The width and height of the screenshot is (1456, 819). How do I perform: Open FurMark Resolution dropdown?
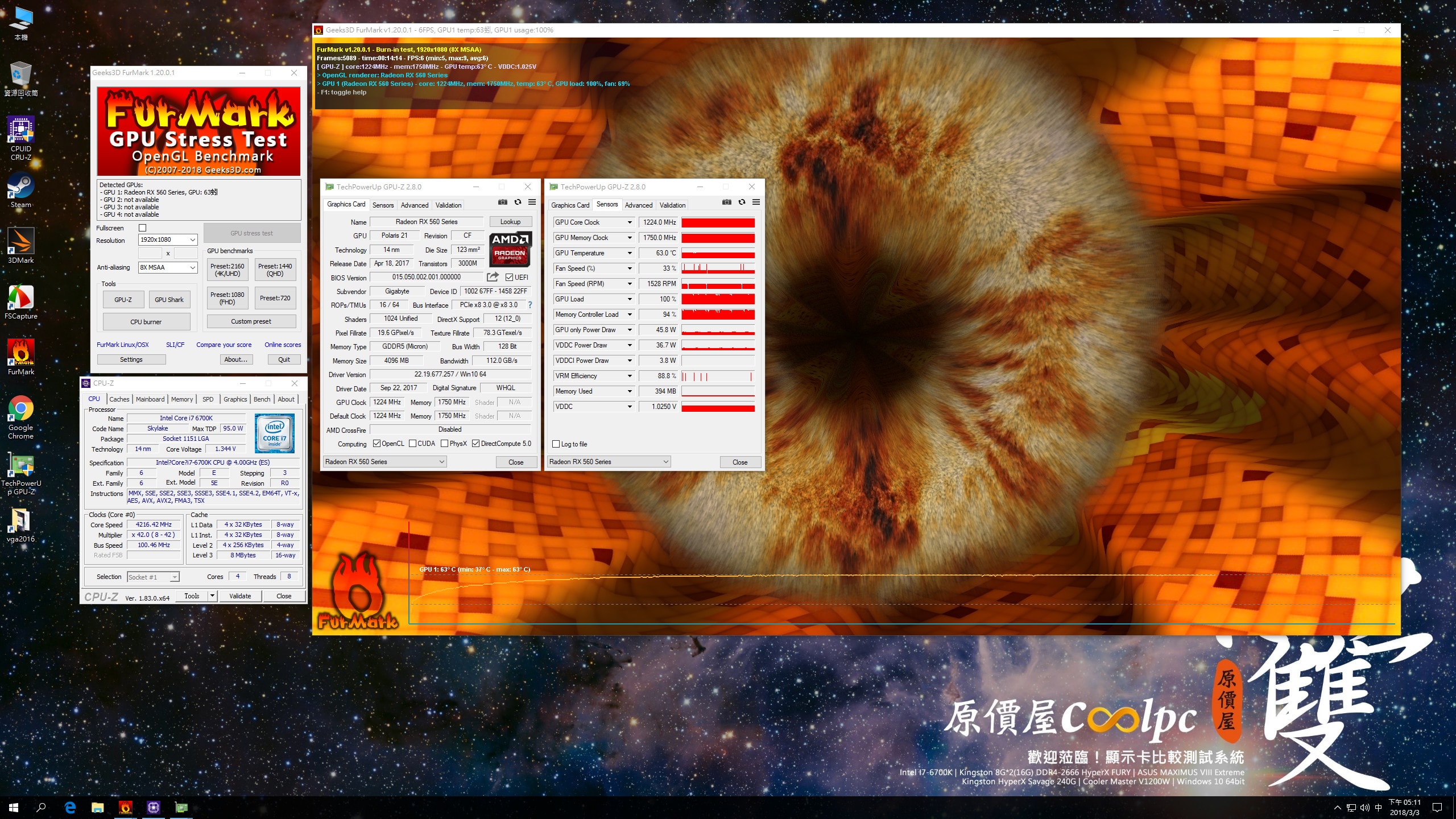[168, 240]
